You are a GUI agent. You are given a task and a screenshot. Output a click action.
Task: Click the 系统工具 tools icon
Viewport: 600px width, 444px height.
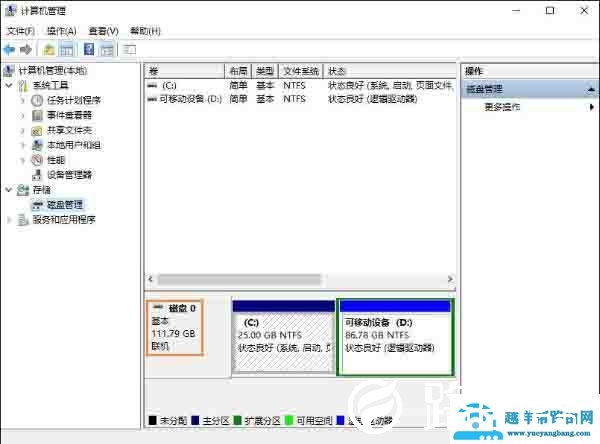pos(23,85)
